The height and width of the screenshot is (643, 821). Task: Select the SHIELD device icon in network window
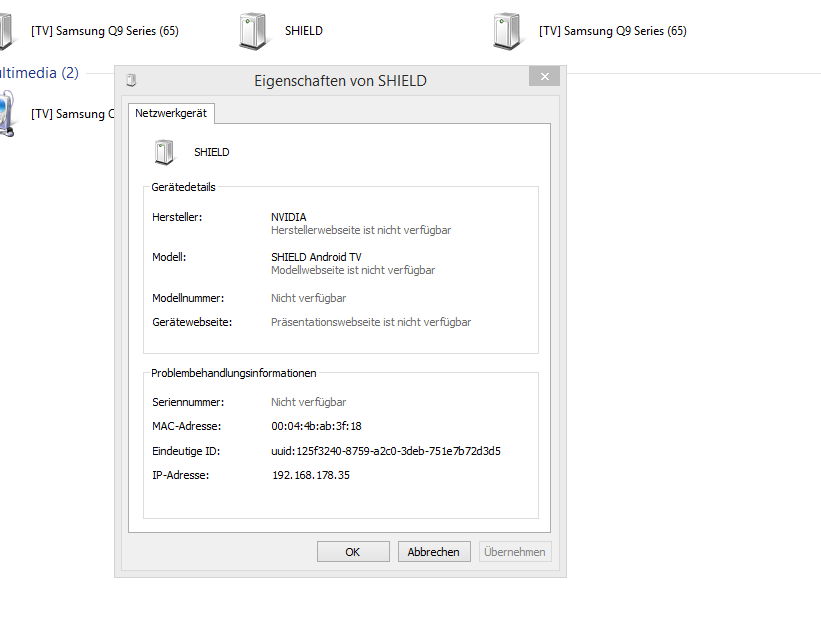pos(253,31)
